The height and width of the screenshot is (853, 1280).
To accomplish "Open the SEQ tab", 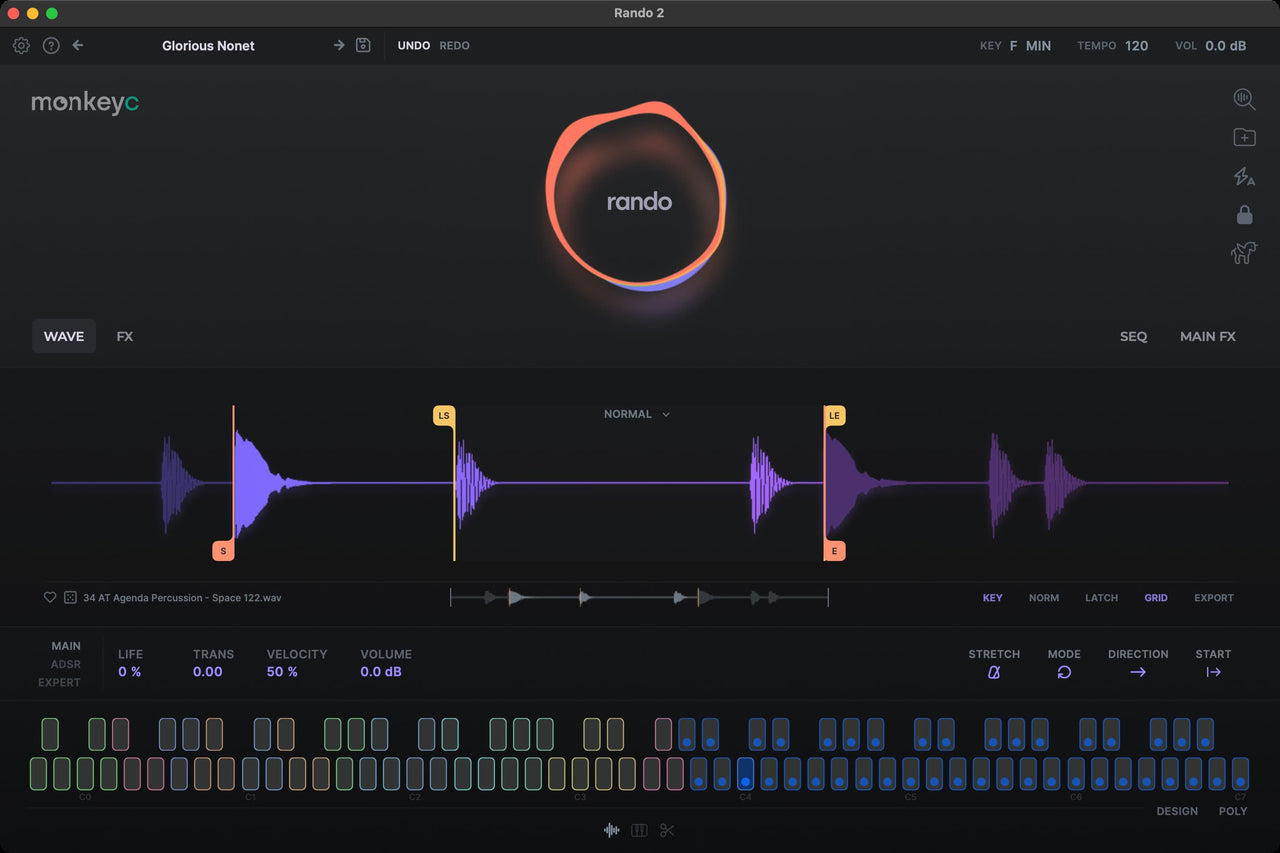I will (x=1133, y=336).
